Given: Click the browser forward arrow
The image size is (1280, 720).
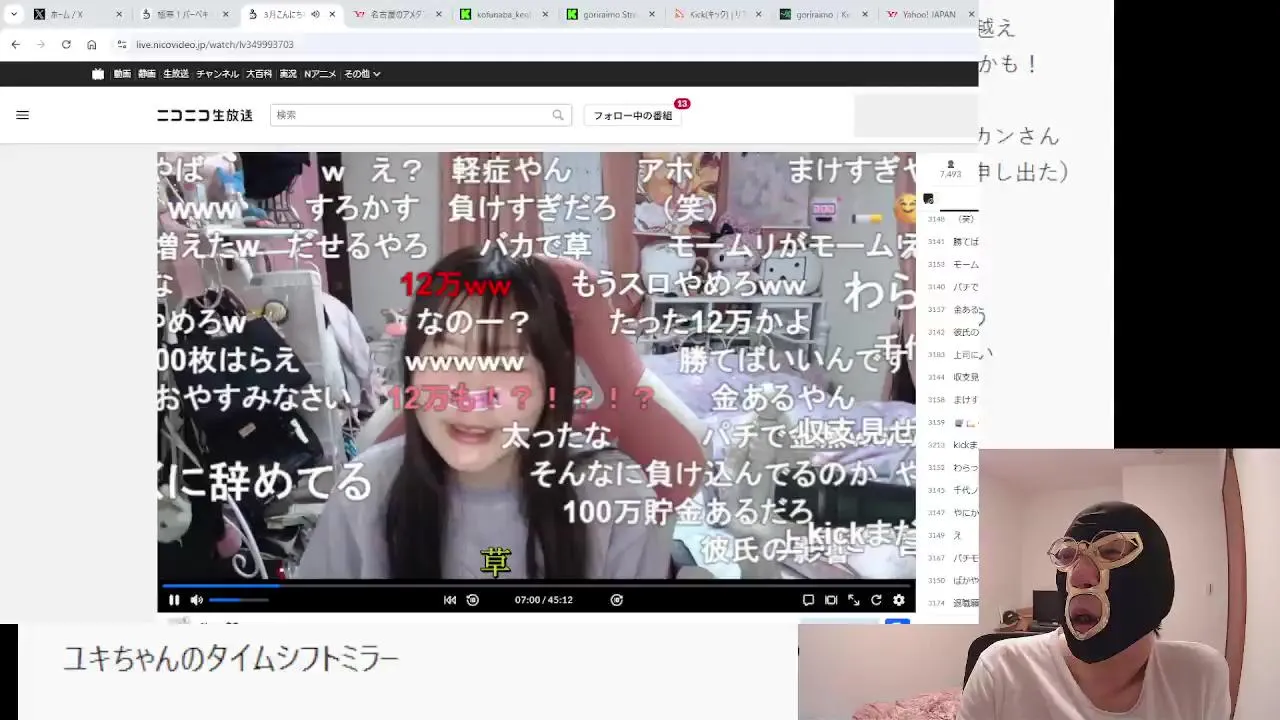Looking at the screenshot, I should [x=41, y=44].
